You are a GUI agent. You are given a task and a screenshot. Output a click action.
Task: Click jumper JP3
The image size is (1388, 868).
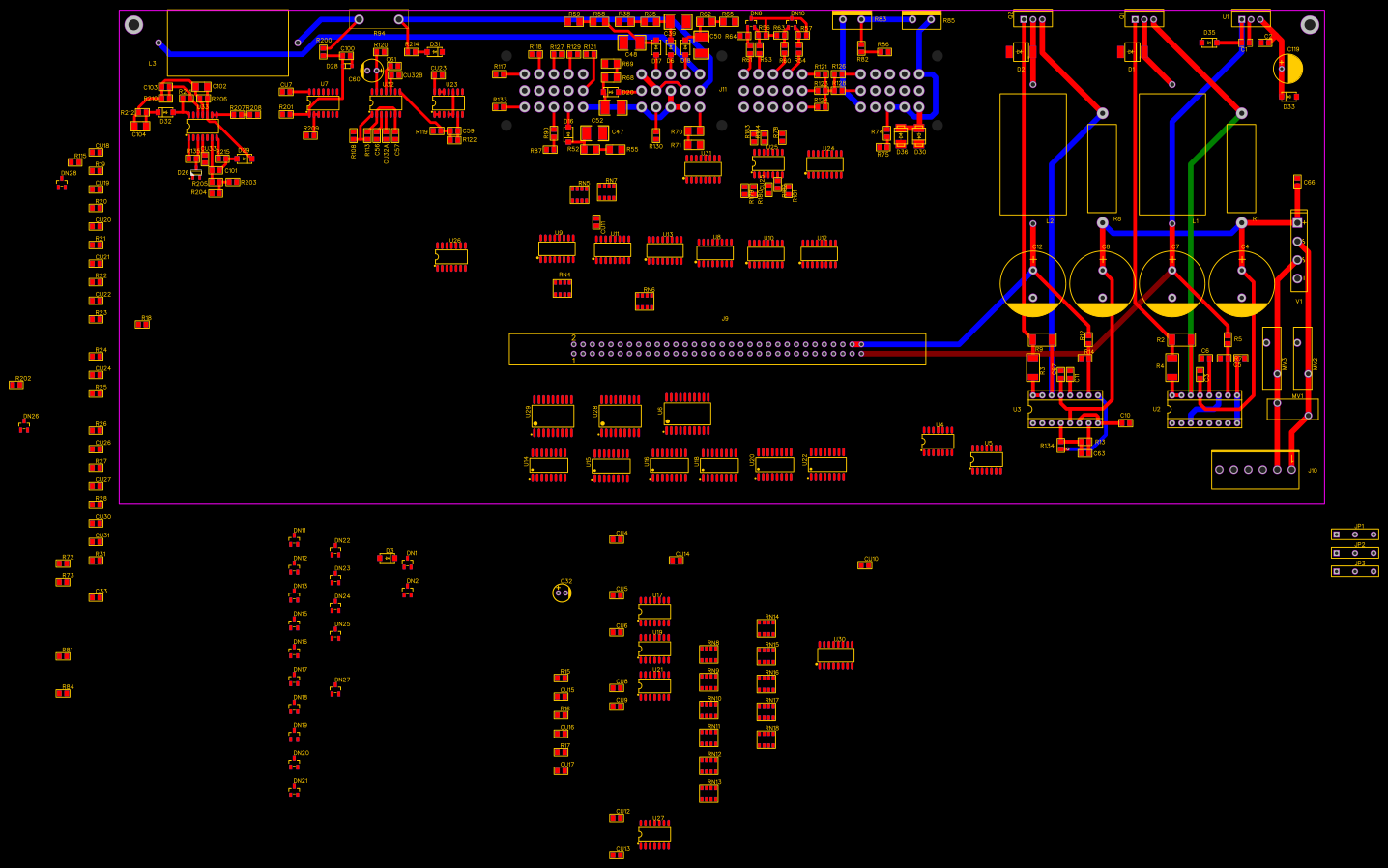pos(1355,571)
